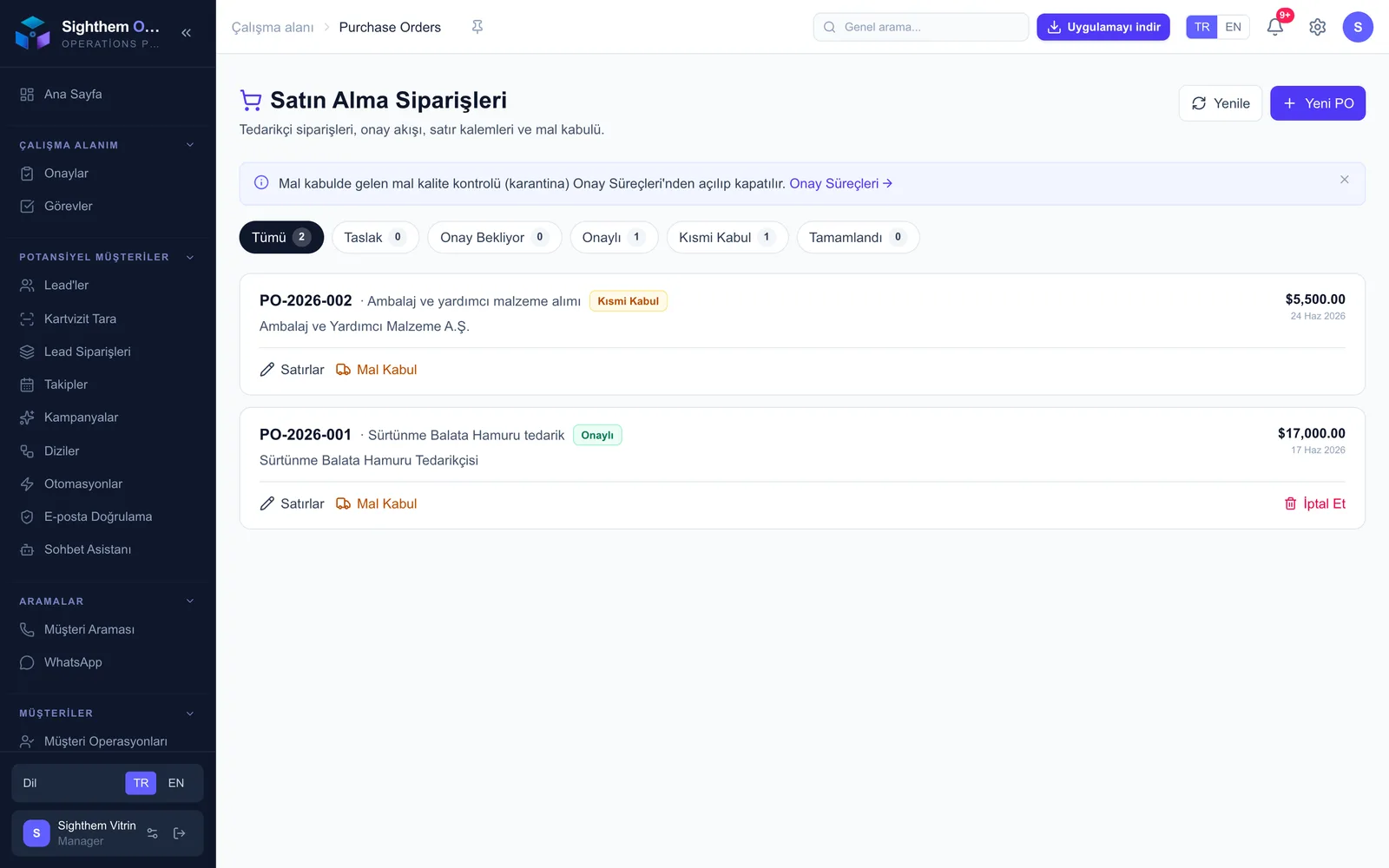
Task: Open settings gear icon in header
Action: tap(1317, 27)
